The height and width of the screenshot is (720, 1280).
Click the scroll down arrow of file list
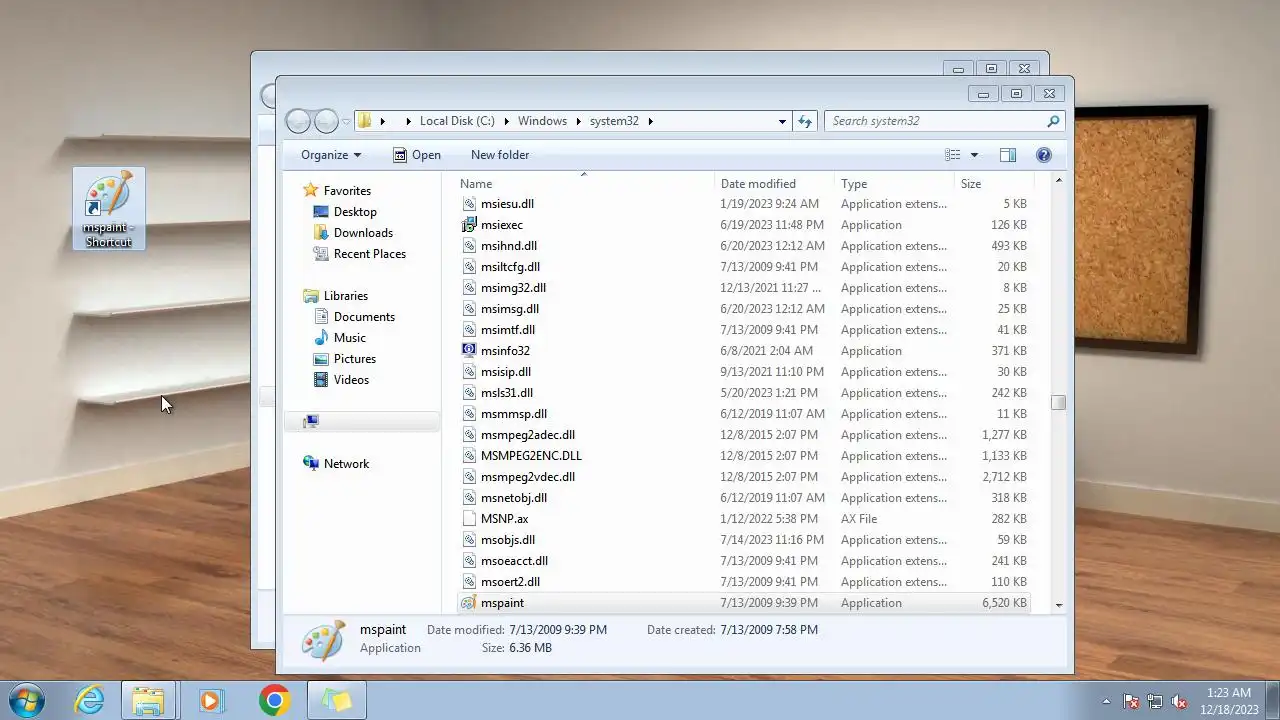tap(1058, 605)
